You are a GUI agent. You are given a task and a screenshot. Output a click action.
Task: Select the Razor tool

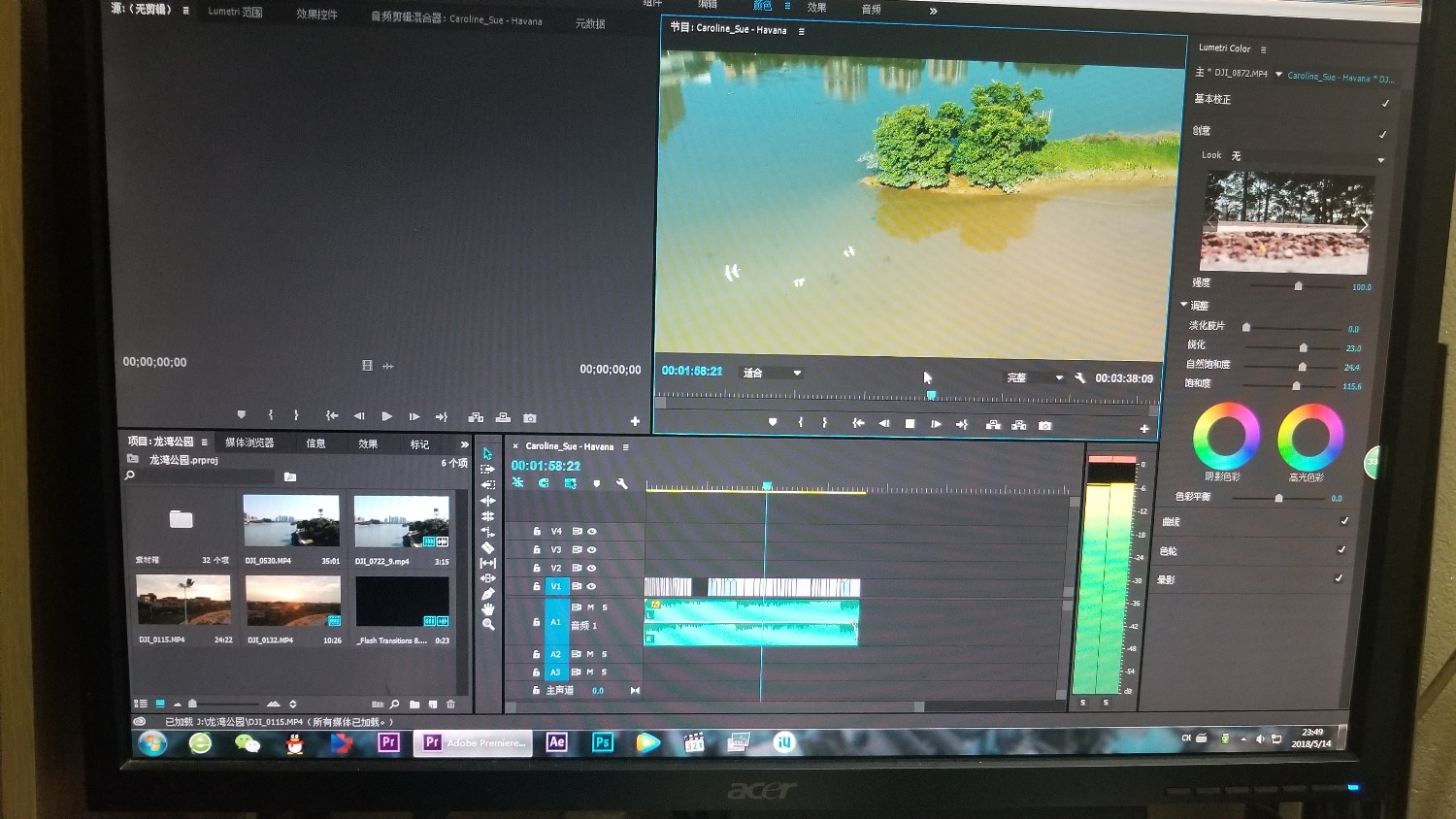487,547
